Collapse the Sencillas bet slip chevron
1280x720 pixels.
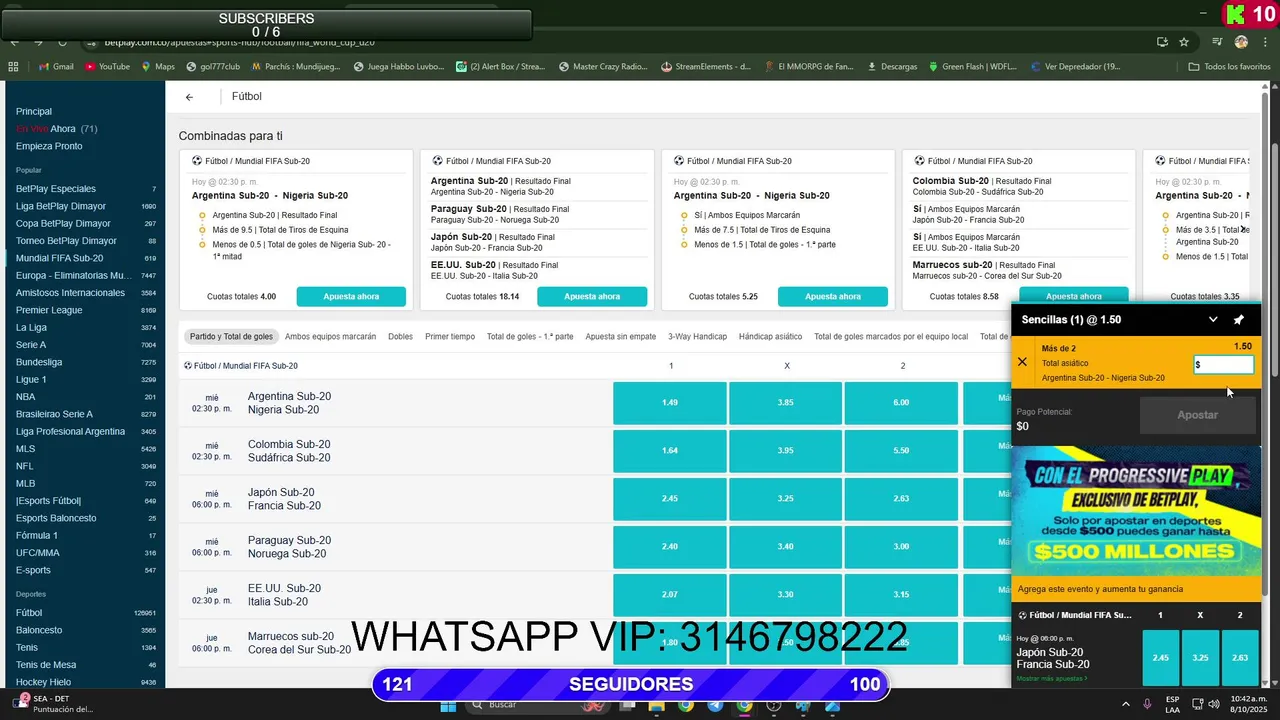(1213, 320)
